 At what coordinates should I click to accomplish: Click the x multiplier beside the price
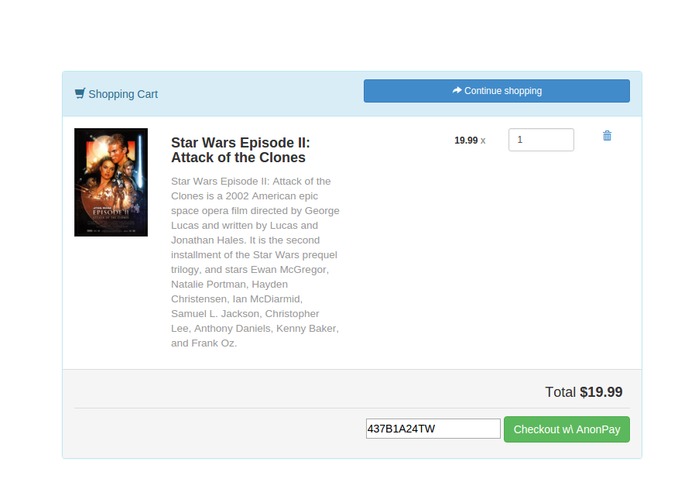(x=483, y=141)
